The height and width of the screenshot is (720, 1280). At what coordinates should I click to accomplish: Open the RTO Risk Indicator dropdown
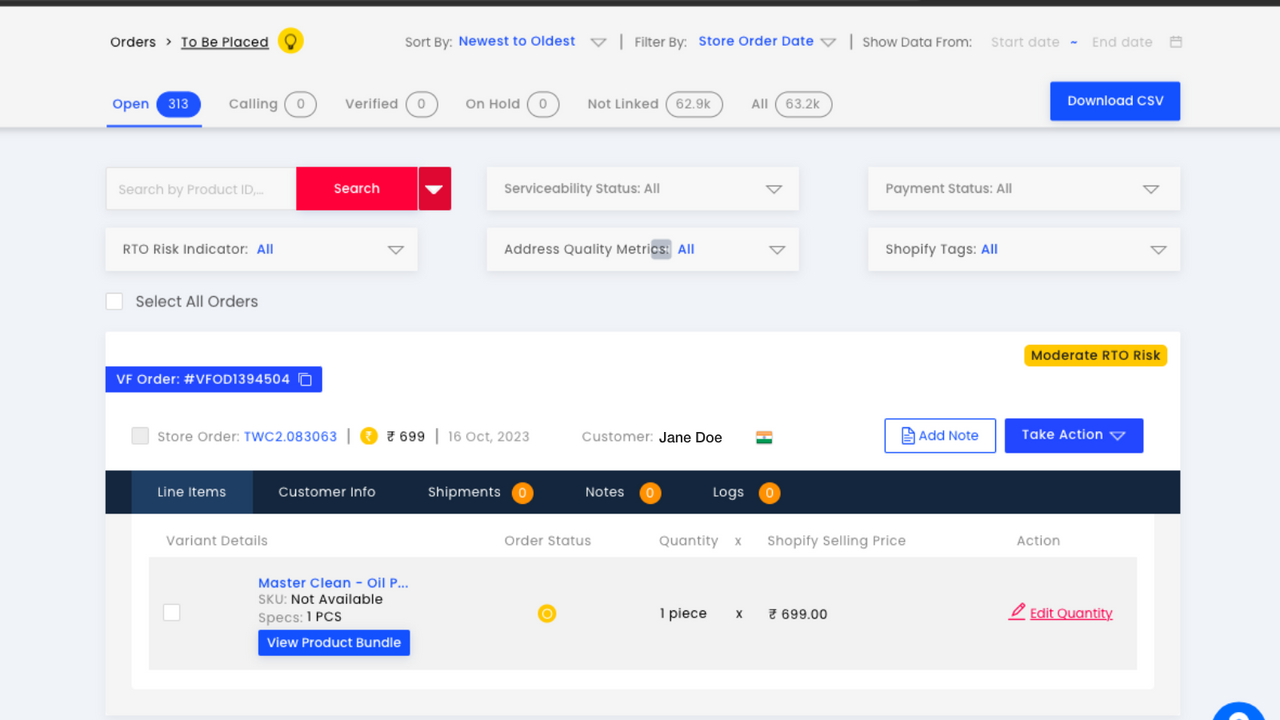pos(262,250)
